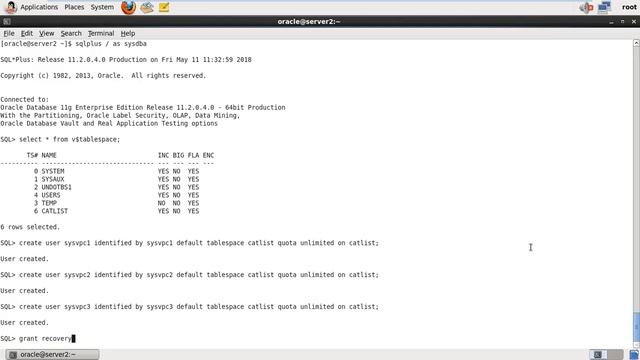The height and width of the screenshot is (360, 640).
Task: Open the terminal View menu
Action: [47, 33]
